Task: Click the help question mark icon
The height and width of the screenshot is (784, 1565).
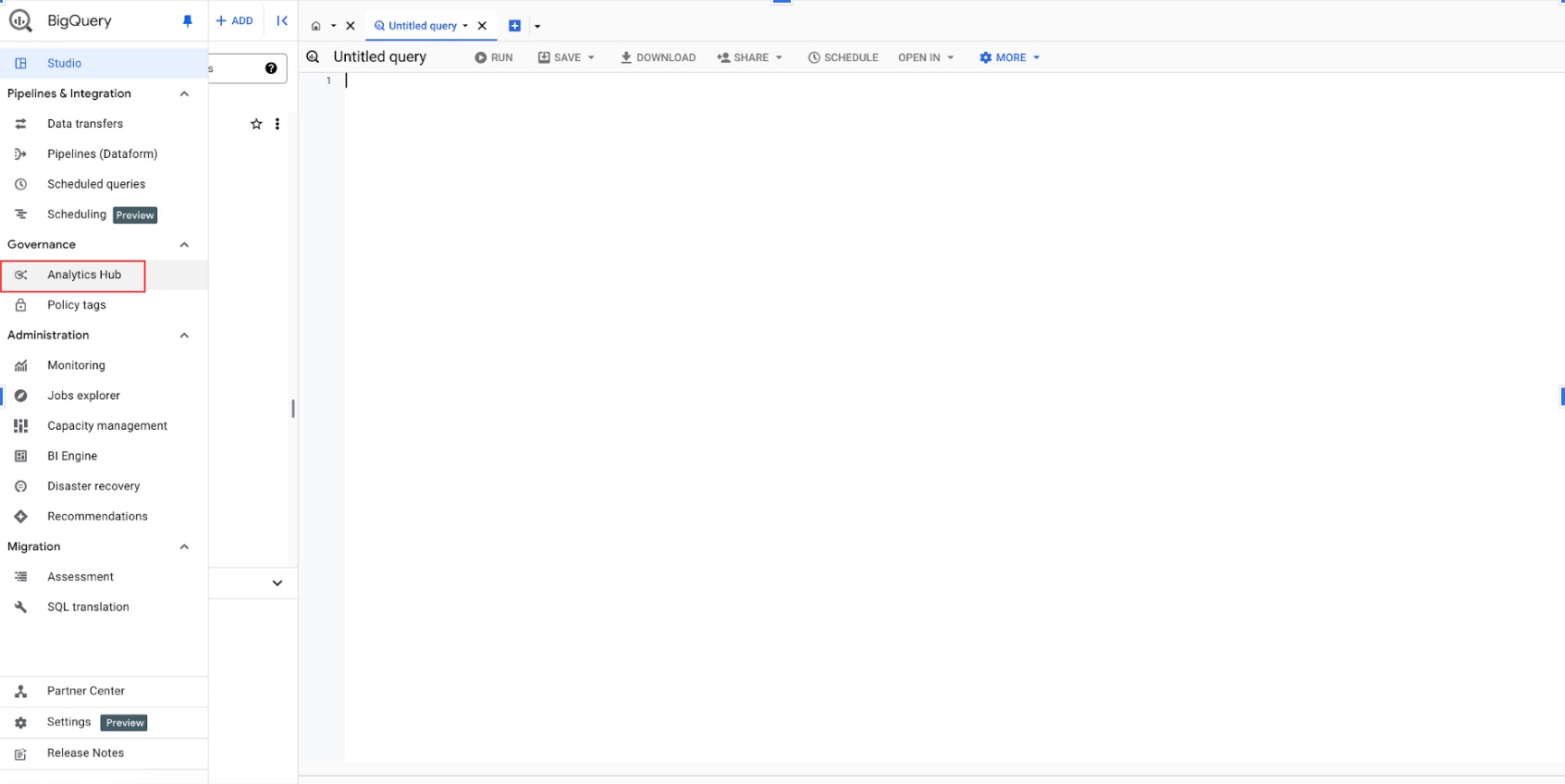Action: pyautogui.click(x=271, y=68)
